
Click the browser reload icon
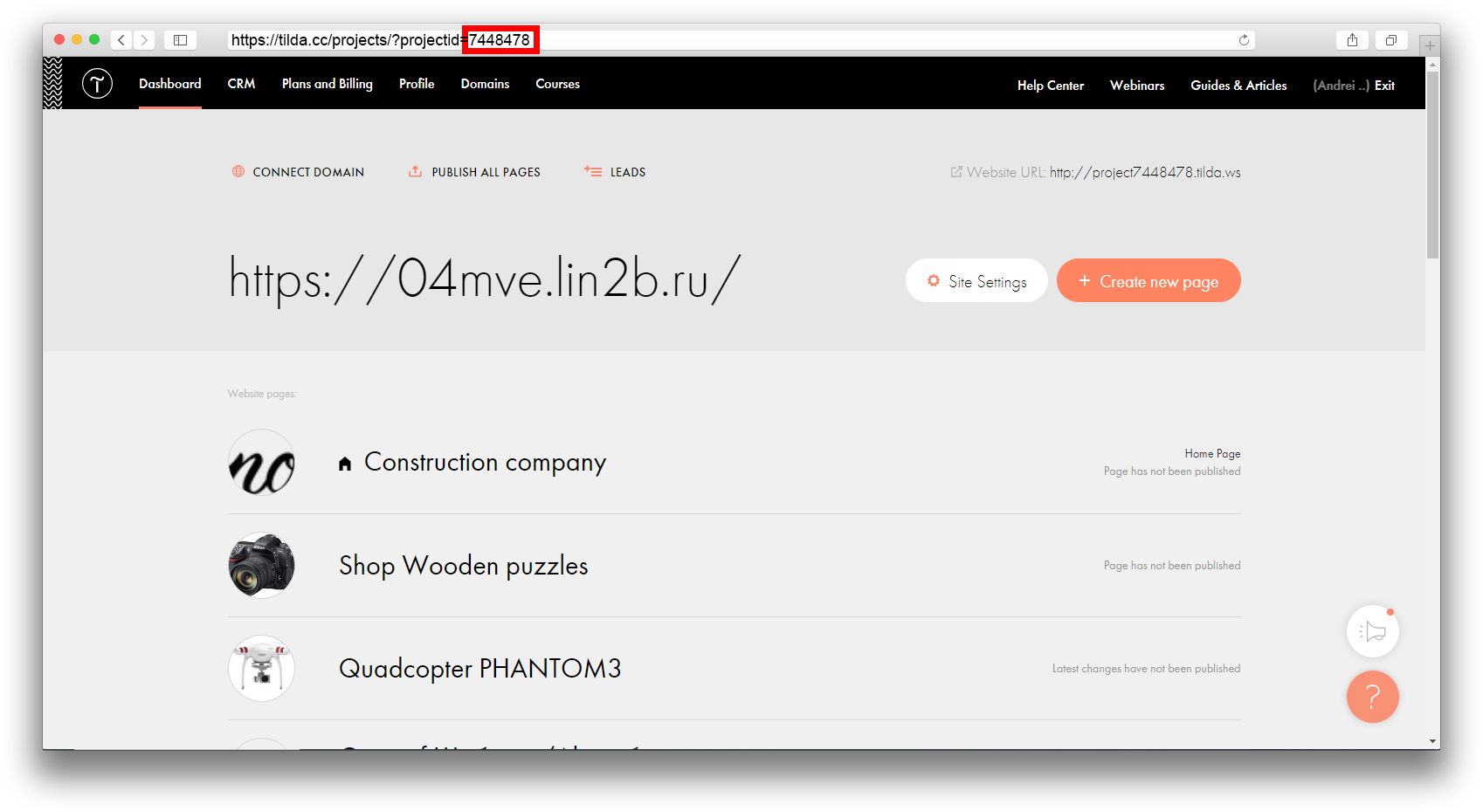click(1244, 40)
